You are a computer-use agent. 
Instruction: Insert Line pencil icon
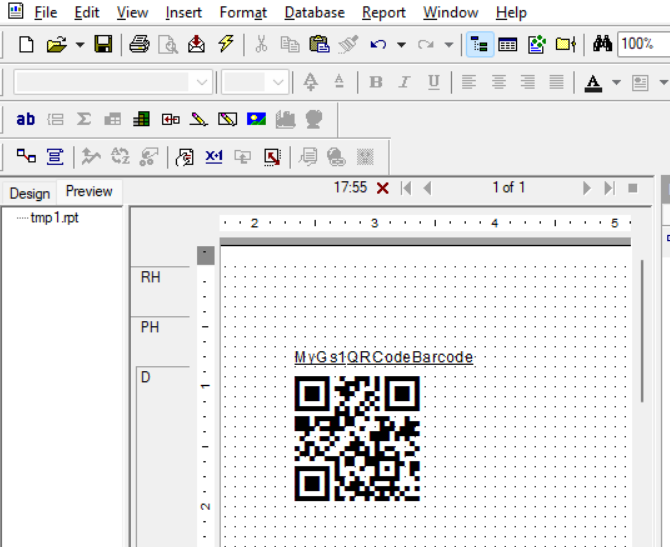199,119
